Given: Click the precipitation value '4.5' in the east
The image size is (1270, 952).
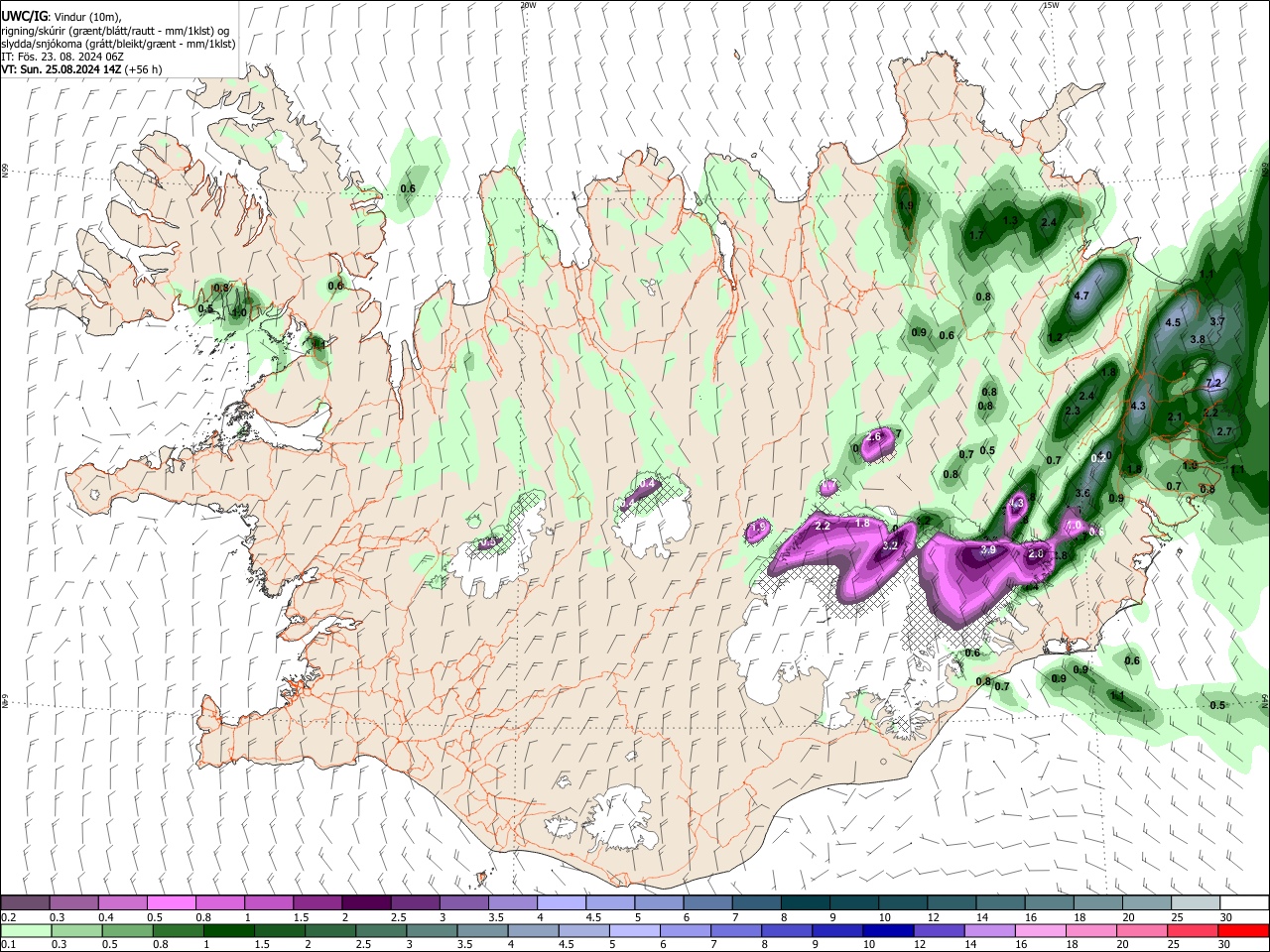Looking at the screenshot, I should (1173, 322).
